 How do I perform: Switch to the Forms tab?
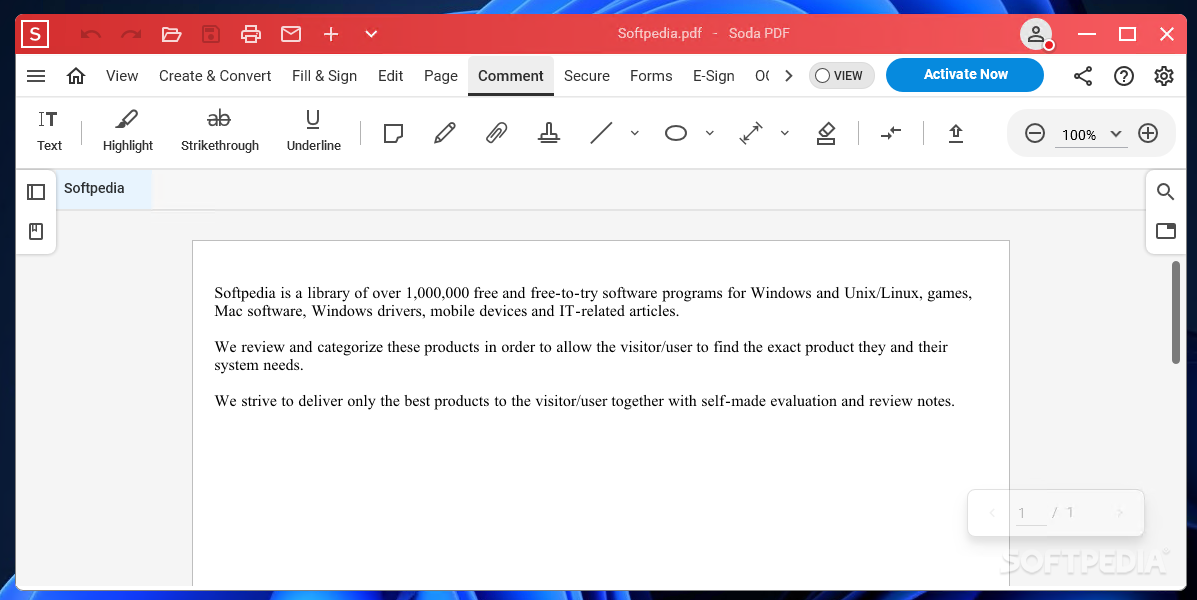651,76
